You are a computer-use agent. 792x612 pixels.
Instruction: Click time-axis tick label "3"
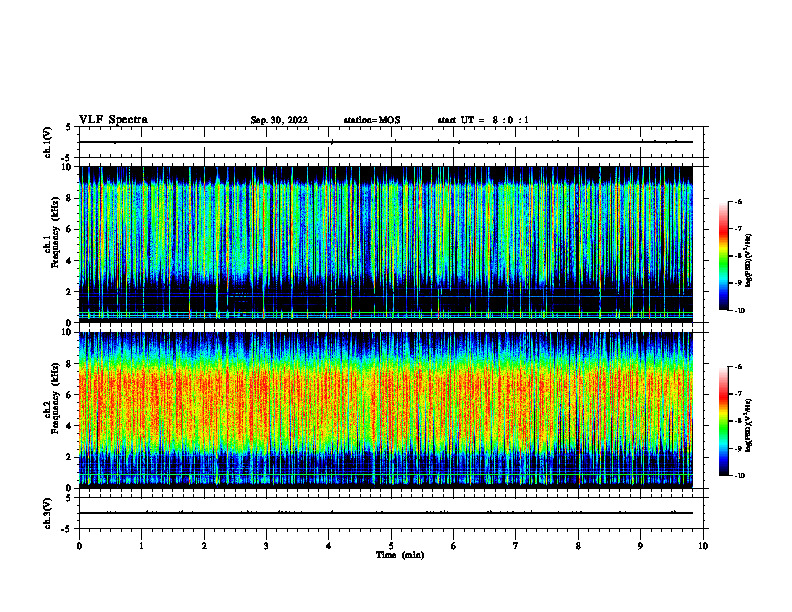pyautogui.click(x=266, y=546)
